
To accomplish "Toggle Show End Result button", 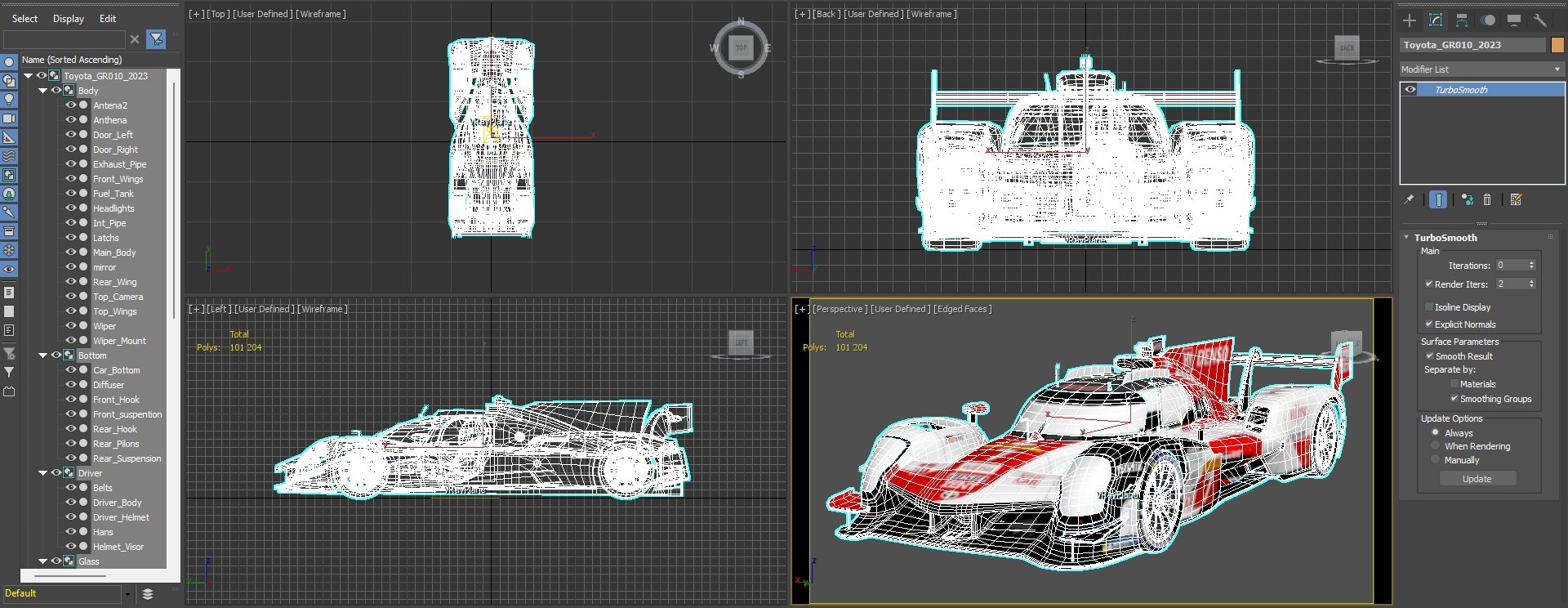I will (x=1439, y=199).
